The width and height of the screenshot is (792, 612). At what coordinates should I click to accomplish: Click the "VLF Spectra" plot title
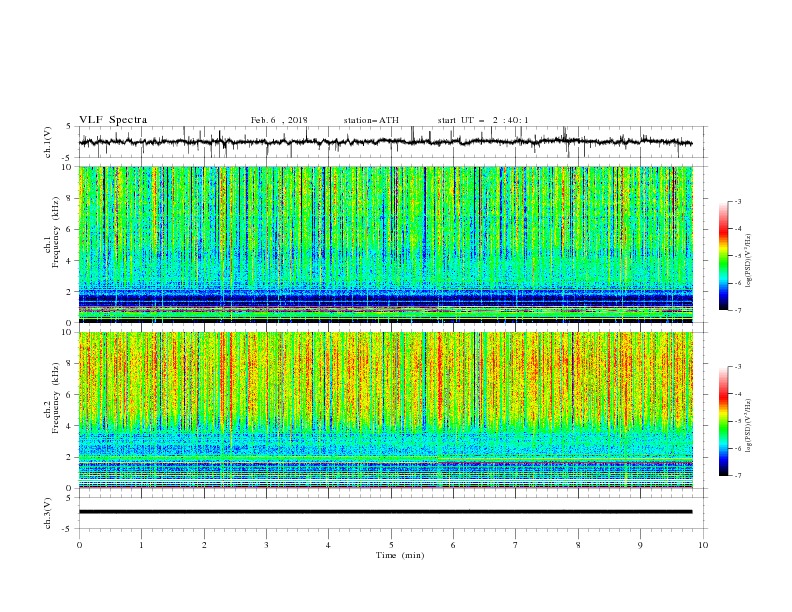coord(113,120)
